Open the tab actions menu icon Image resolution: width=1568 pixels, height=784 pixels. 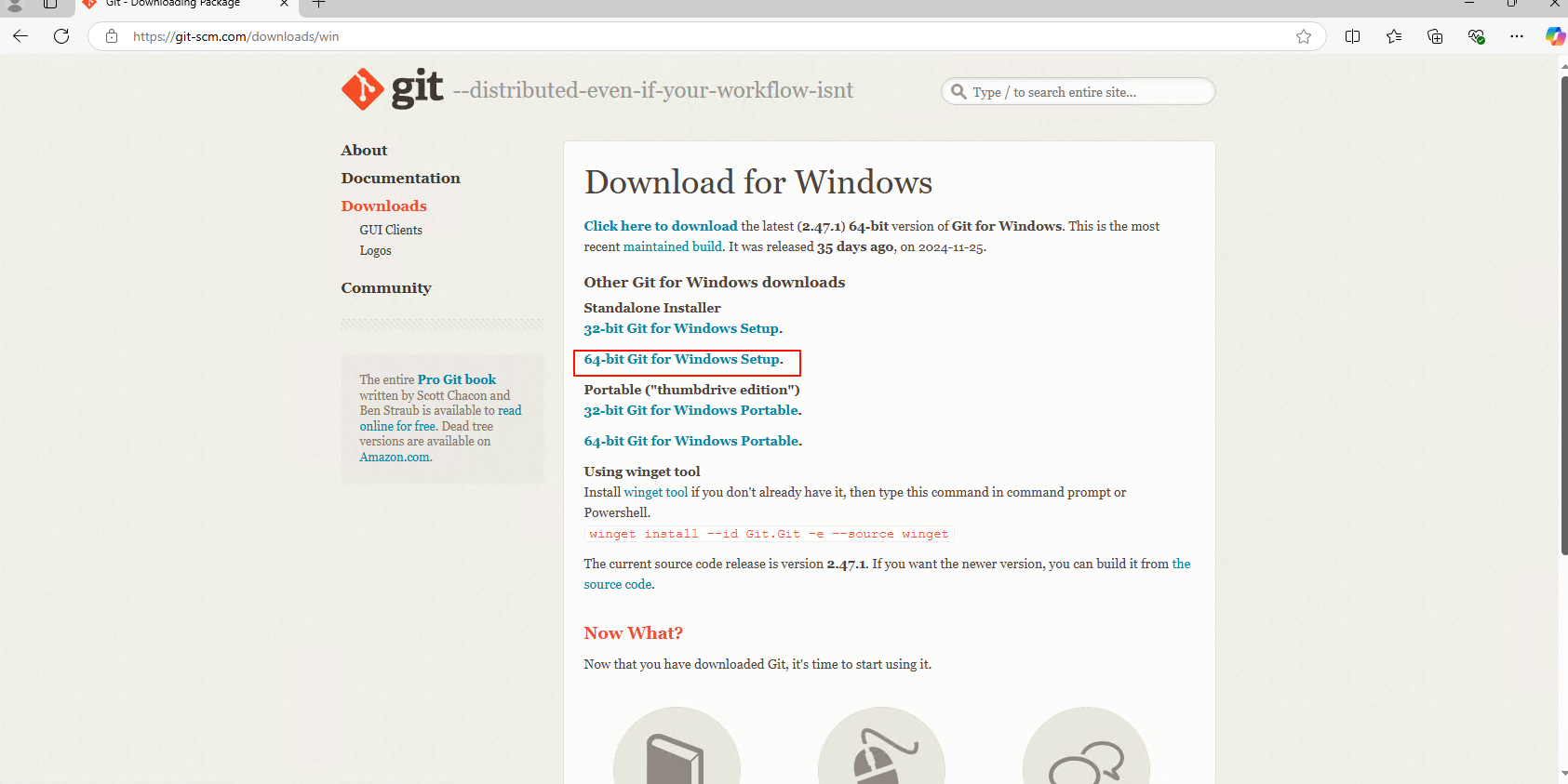coord(50,5)
